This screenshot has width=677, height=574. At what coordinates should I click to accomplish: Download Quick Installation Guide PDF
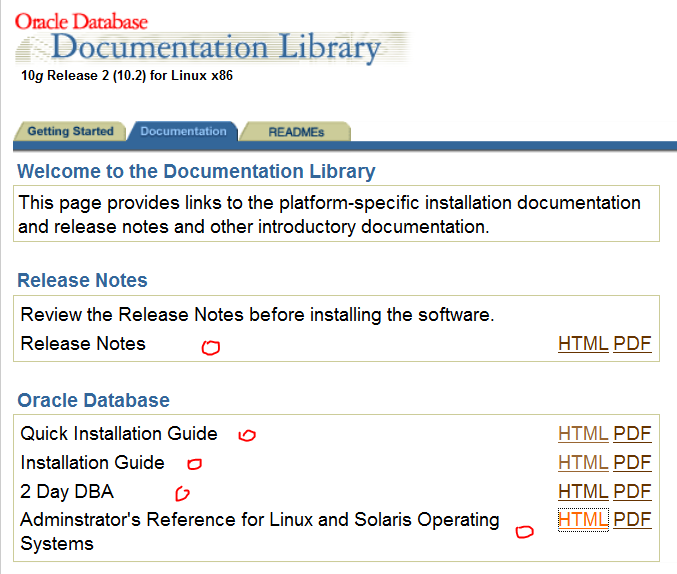click(632, 434)
